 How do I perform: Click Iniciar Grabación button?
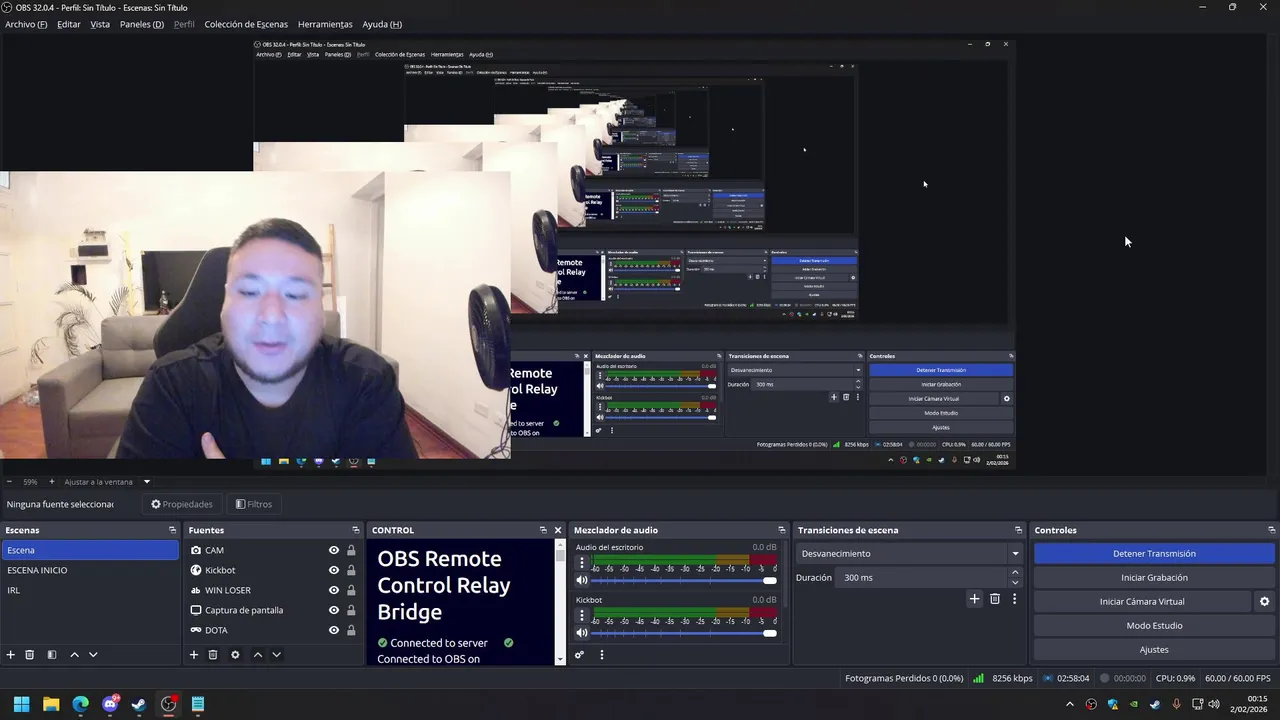[x=1154, y=578]
